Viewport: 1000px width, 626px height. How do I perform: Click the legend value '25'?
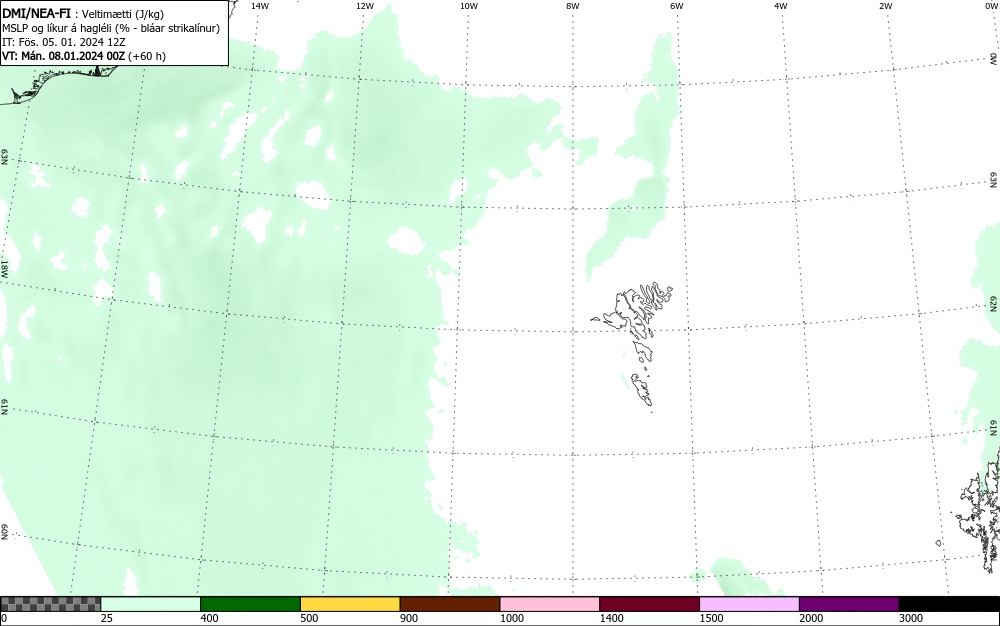[x=107, y=618]
